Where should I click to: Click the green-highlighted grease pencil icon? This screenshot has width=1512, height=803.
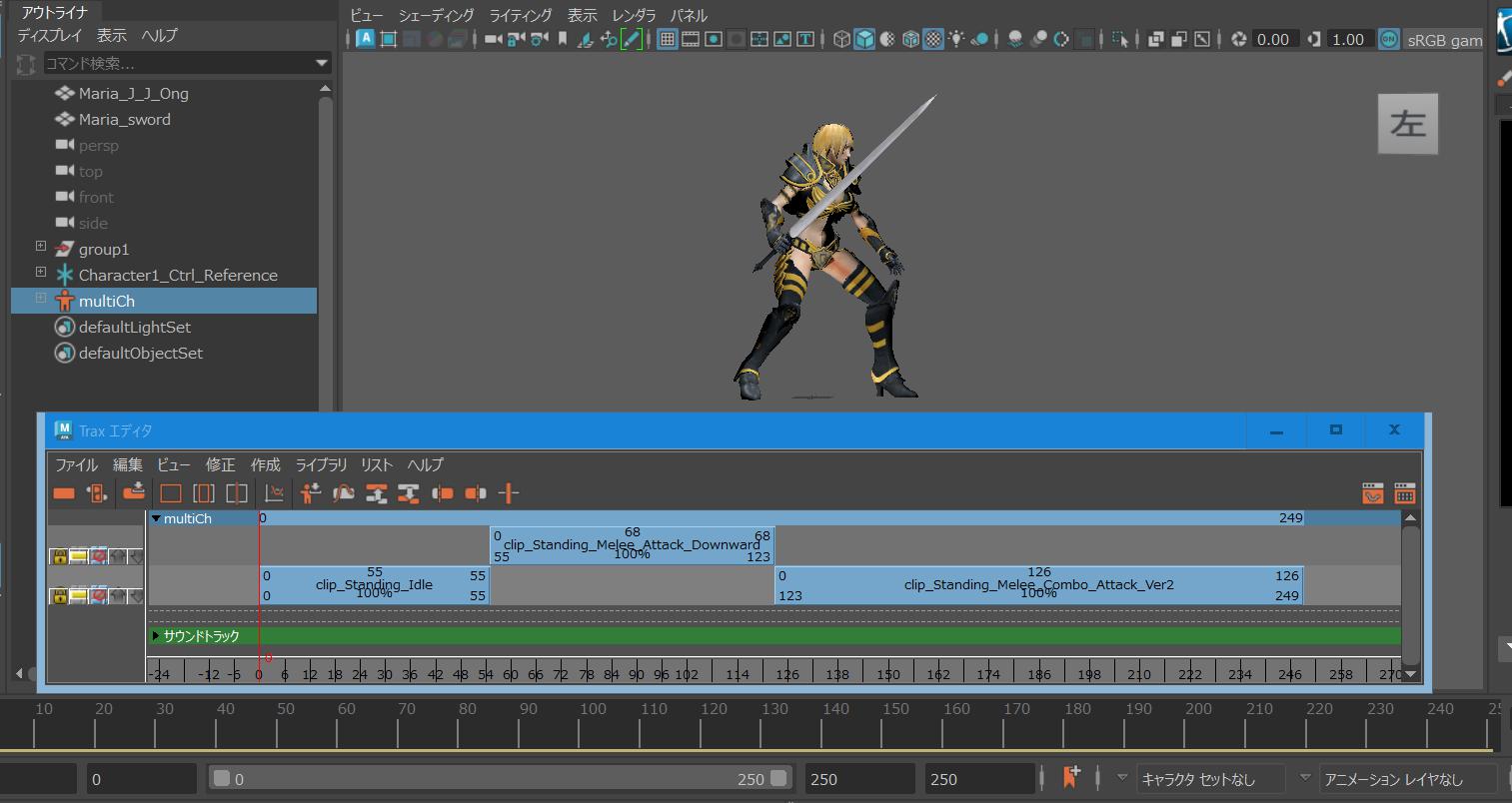631,39
